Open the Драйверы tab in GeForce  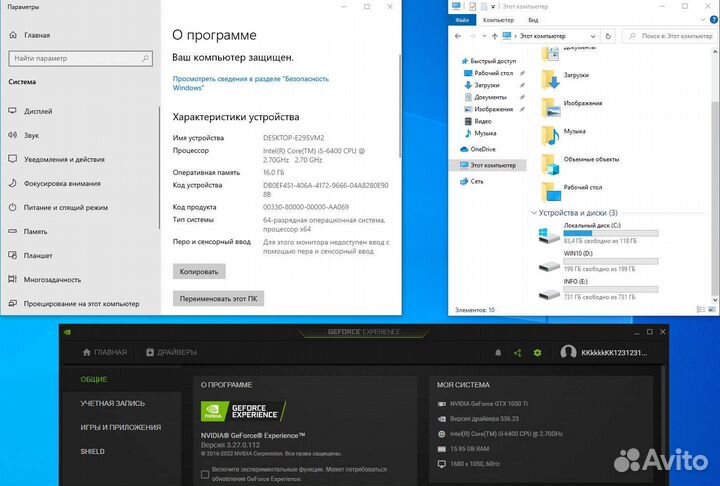pos(171,352)
